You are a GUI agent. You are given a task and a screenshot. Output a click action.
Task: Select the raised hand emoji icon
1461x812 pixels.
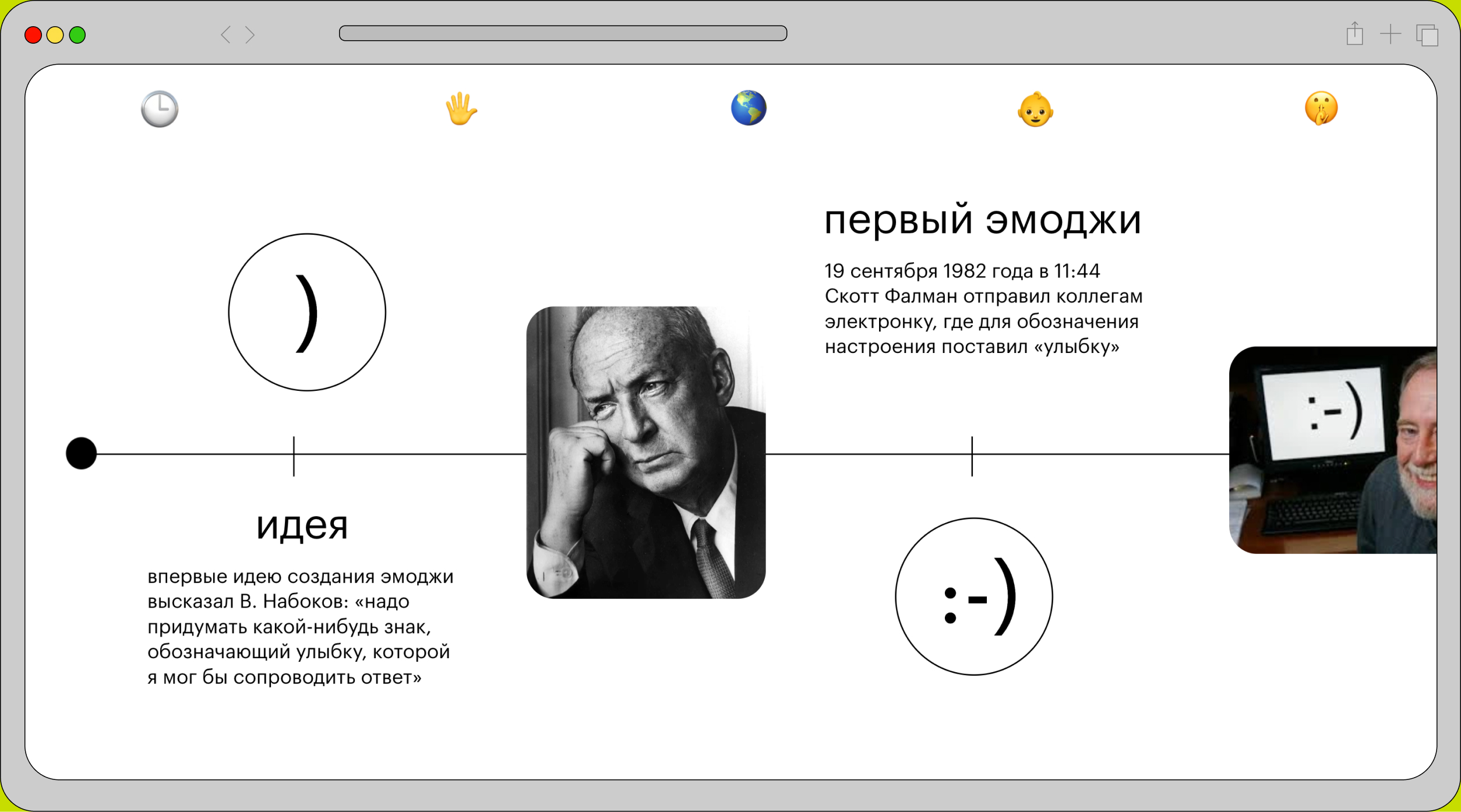461,108
